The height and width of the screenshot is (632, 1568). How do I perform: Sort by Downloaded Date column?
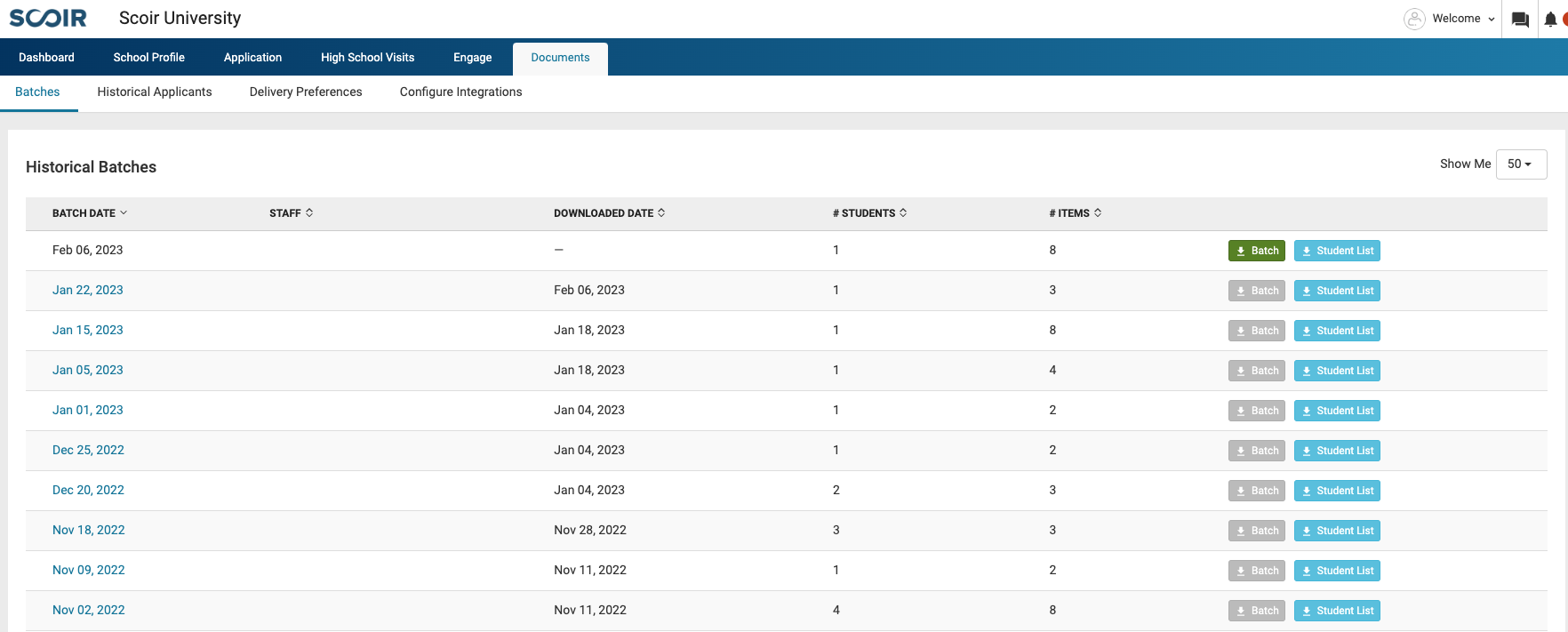click(x=609, y=213)
